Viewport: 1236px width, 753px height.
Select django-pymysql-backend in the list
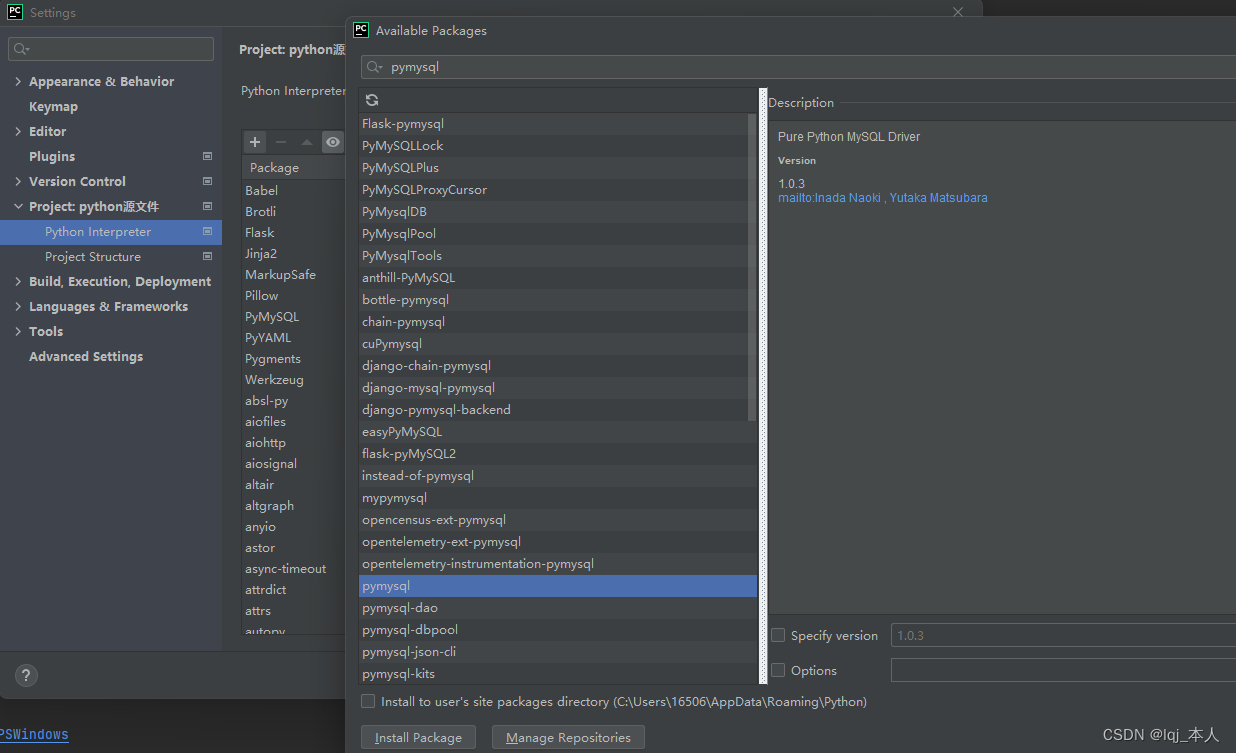(553, 410)
